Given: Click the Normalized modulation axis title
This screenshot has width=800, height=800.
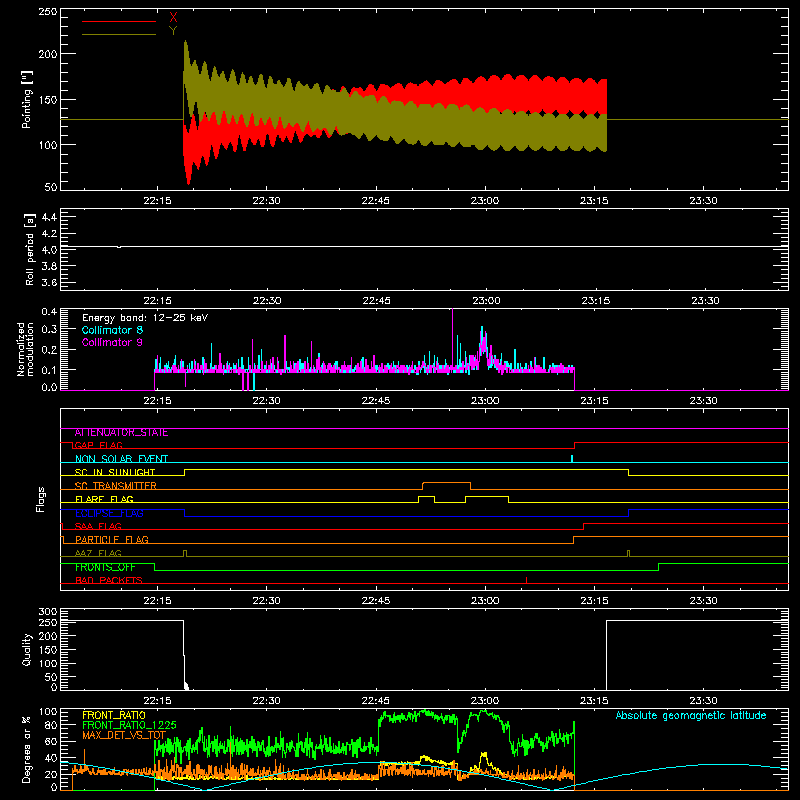Looking at the screenshot, I should click(x=26, y=349).
